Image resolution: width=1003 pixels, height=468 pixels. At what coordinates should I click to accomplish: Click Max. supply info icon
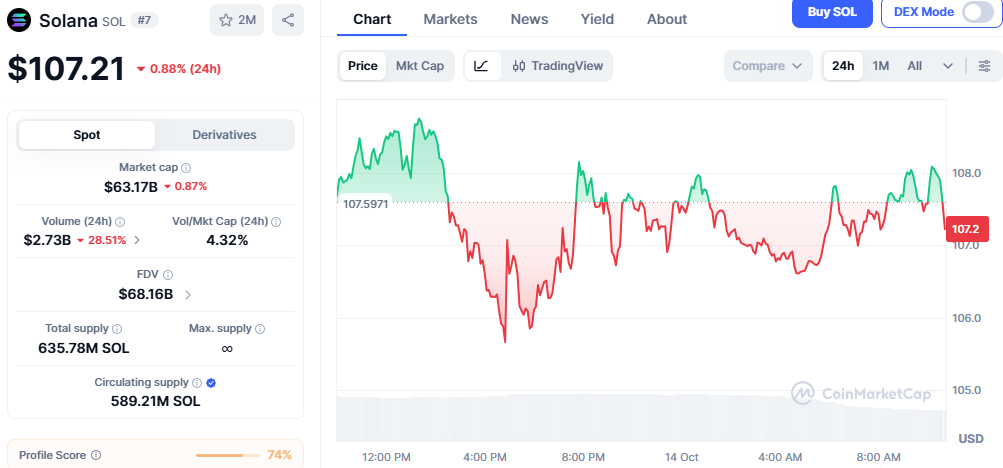pos(260,329)
